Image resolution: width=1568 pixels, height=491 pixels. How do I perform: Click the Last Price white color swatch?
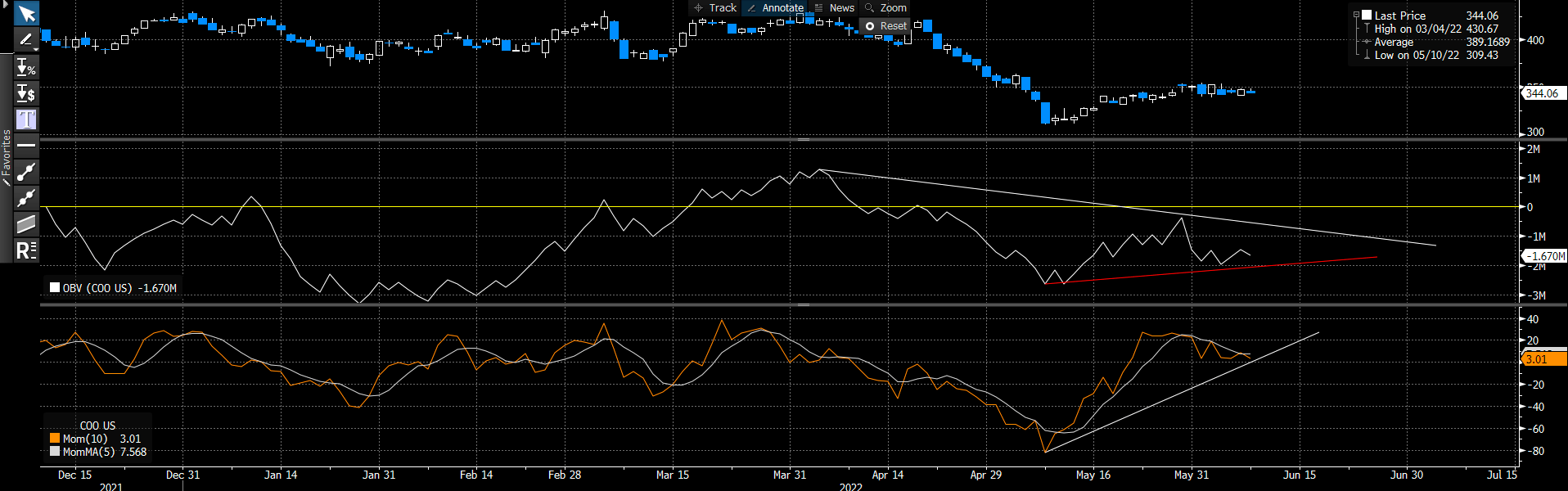(x=1367, y=15)
